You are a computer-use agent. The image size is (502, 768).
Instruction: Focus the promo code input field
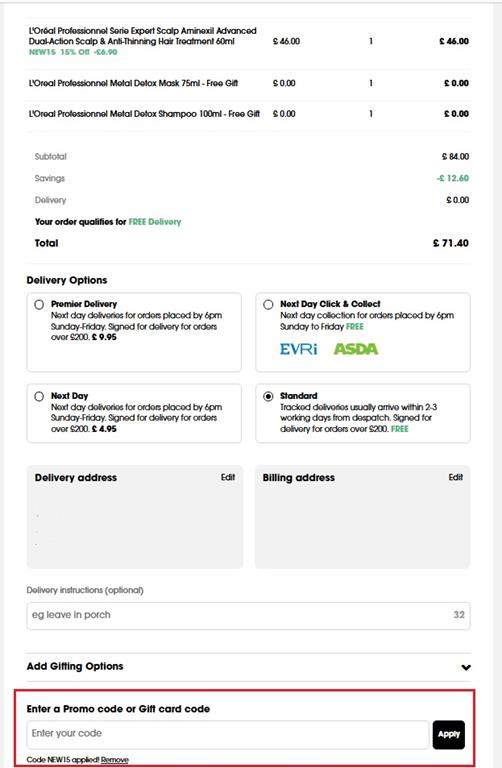click(x=228, y=734)
